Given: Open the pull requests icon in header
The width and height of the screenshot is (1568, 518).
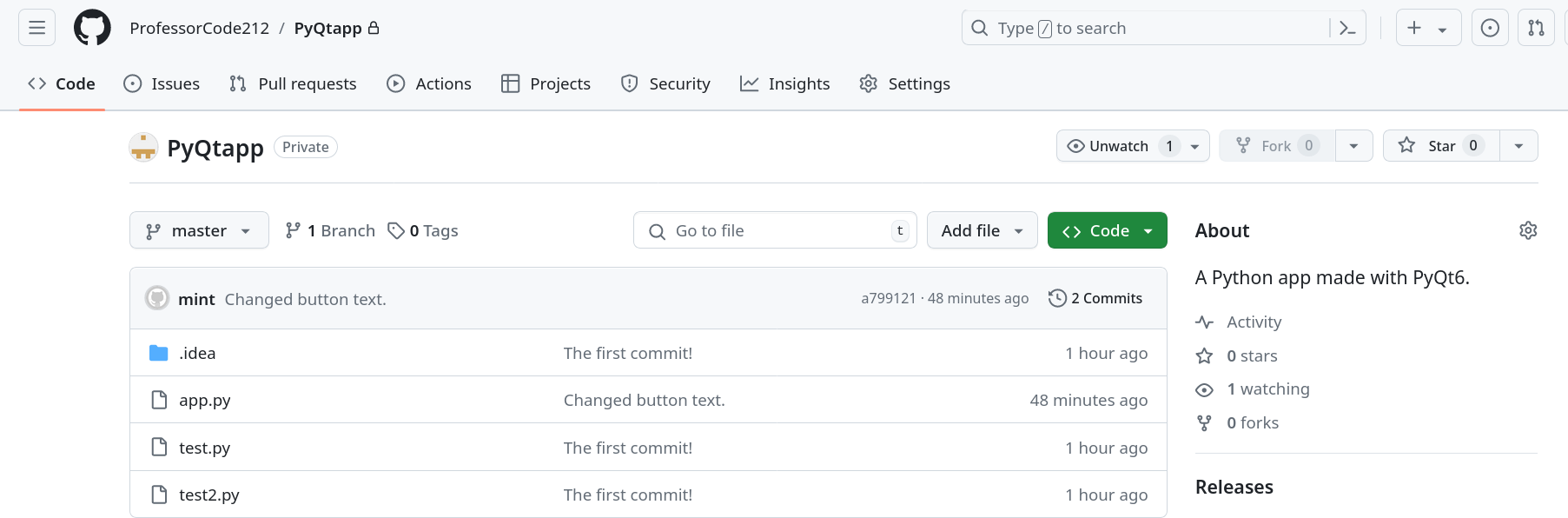Looking at the screenshot, I should point(1536,28).
